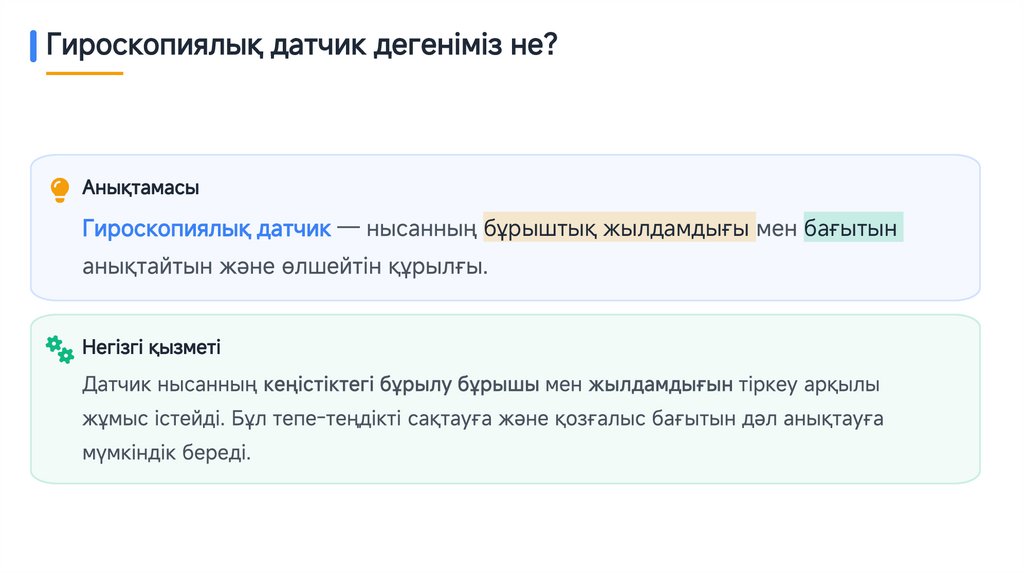
Task: Click the word мен between the highlighted terms
Action: (778, 229)
